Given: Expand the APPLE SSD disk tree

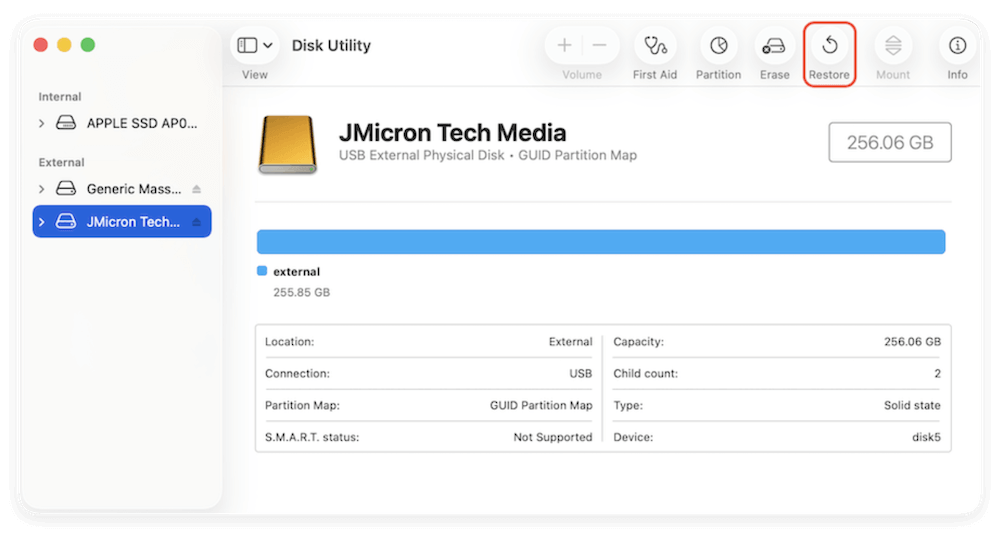Looking at the screenshot, I should [x=41, y=124].
